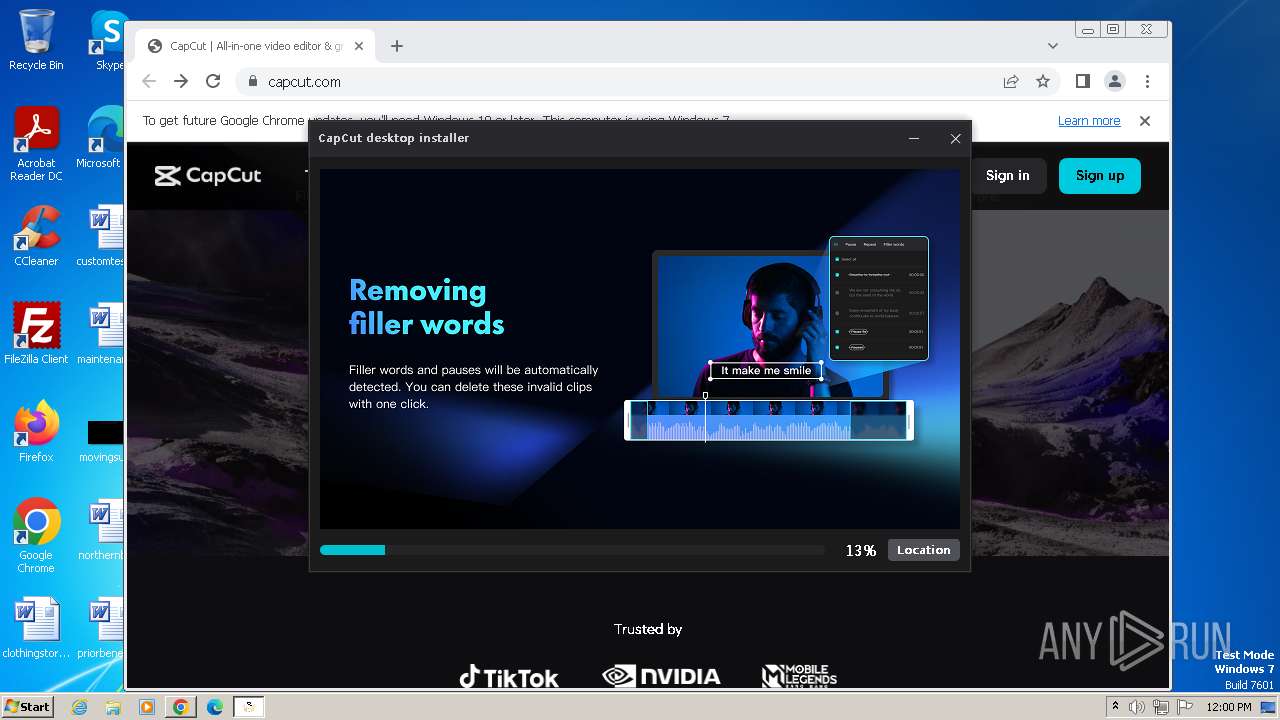Open Chrome tab search dropdown
The image size is (1280, 720).
pos(1052,46)
